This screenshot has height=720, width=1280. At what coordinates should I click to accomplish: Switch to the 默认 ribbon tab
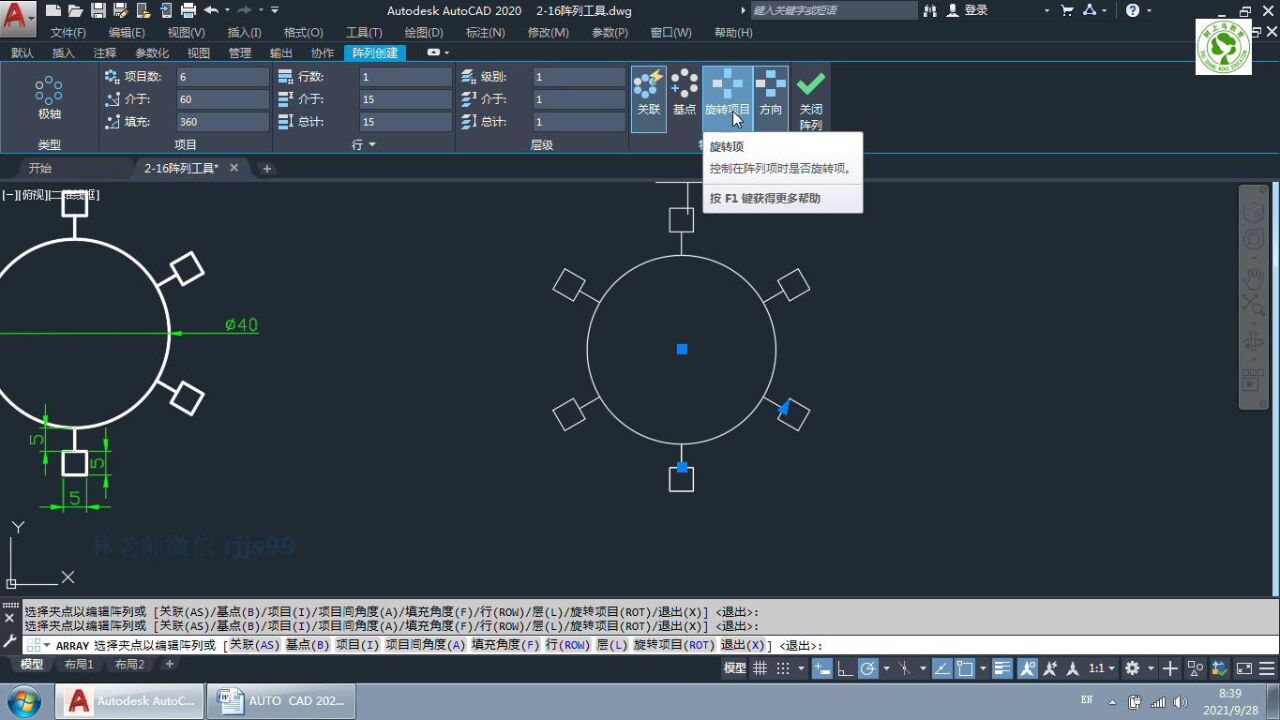coord(22,53)
